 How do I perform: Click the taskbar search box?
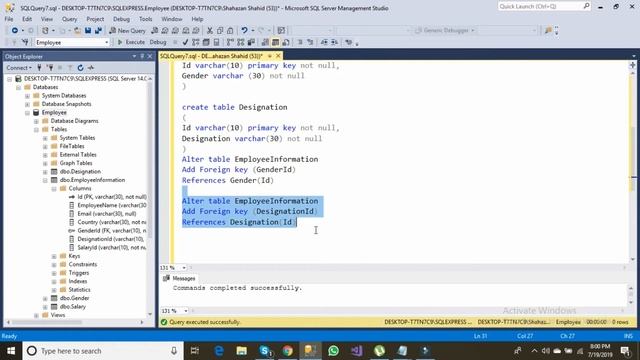[102, 351]
